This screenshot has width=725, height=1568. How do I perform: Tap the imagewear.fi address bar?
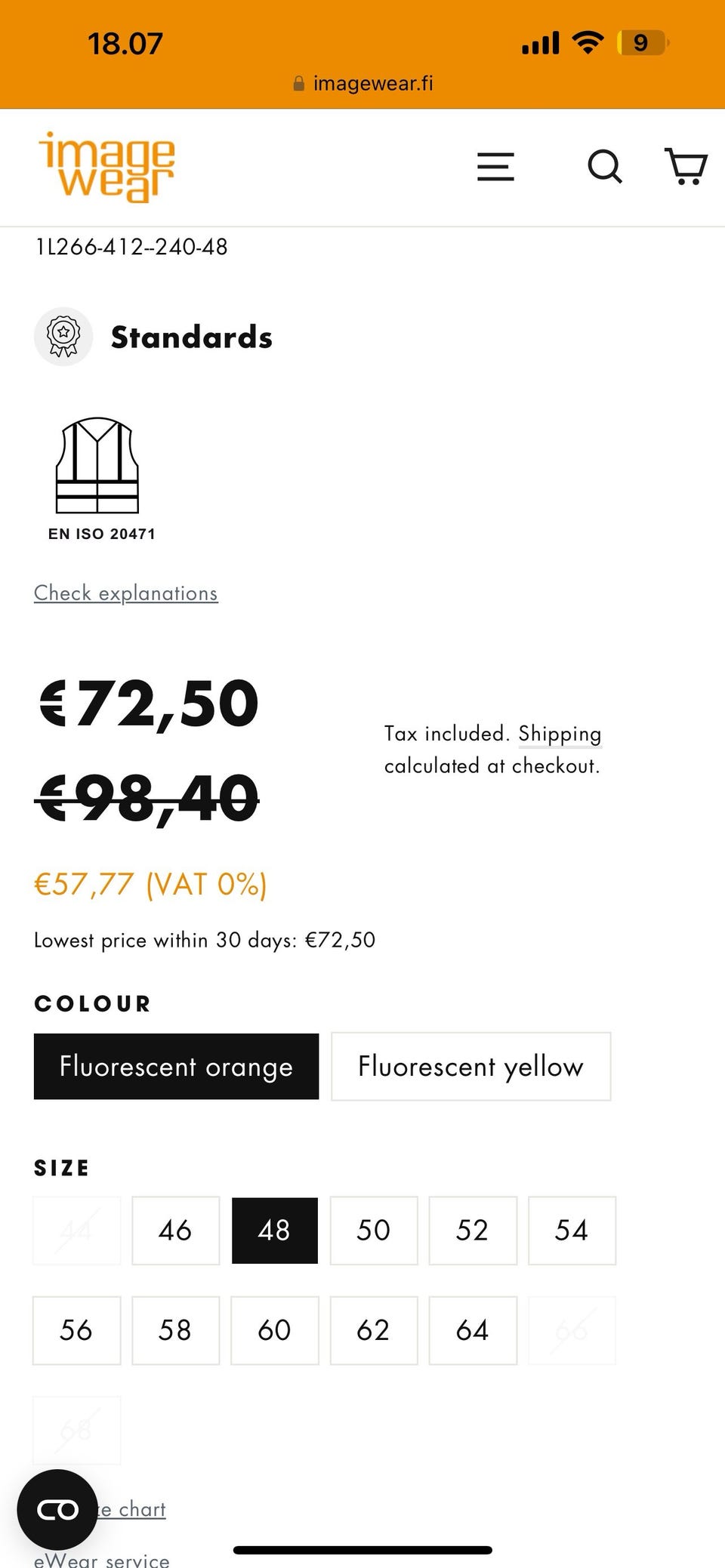pos(362,83)
